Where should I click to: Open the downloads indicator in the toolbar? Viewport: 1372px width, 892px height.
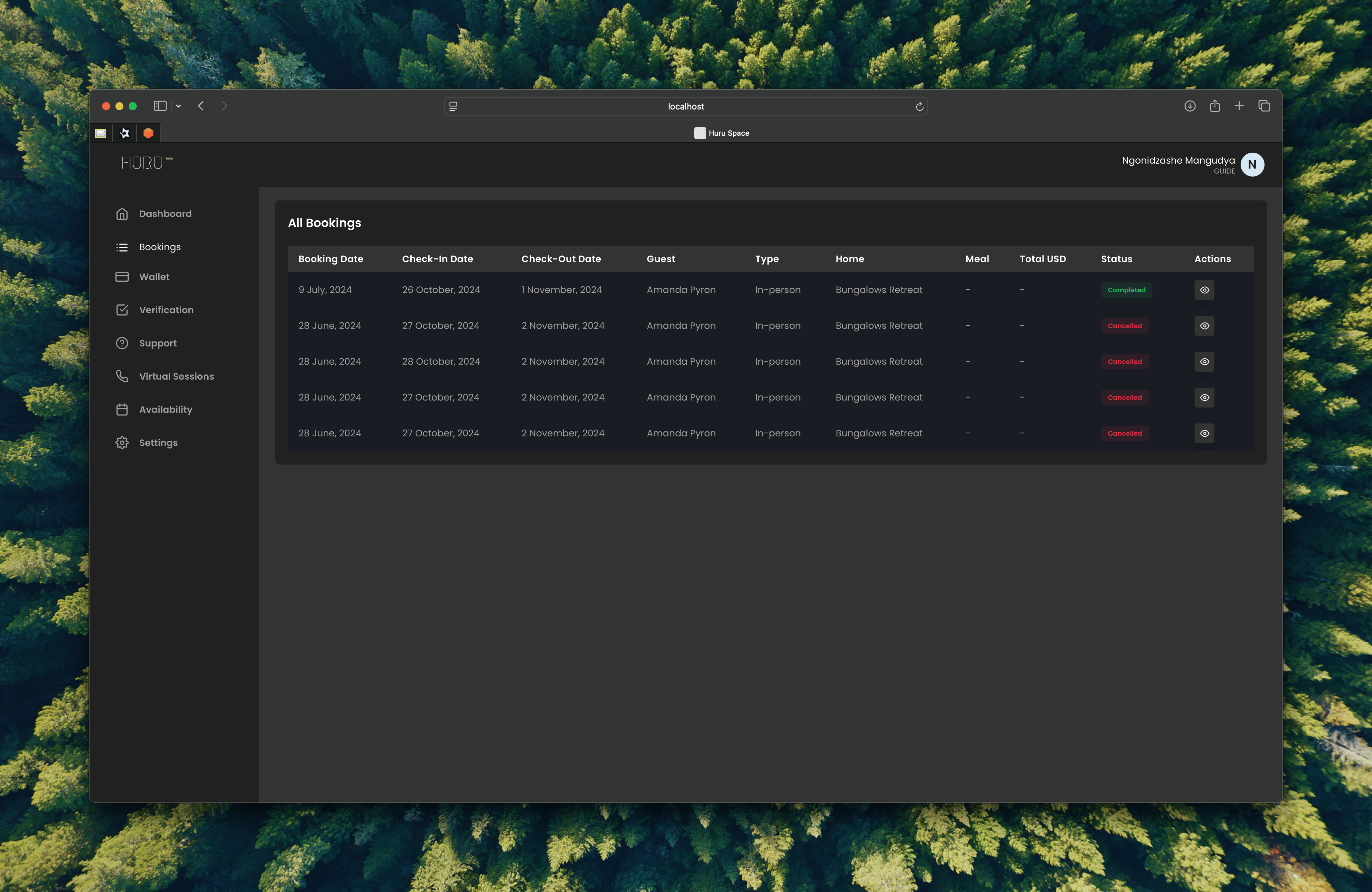[1190, 106]
